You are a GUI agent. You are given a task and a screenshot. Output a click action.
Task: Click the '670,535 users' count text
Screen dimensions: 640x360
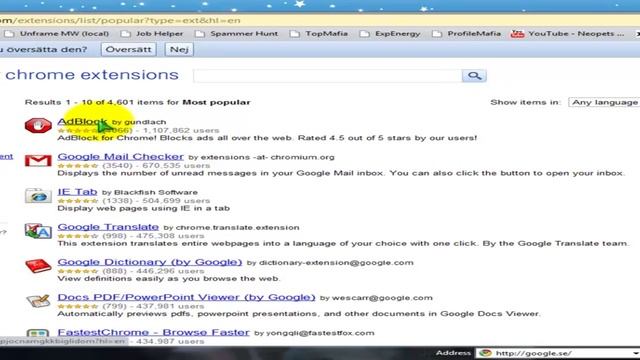176,166
